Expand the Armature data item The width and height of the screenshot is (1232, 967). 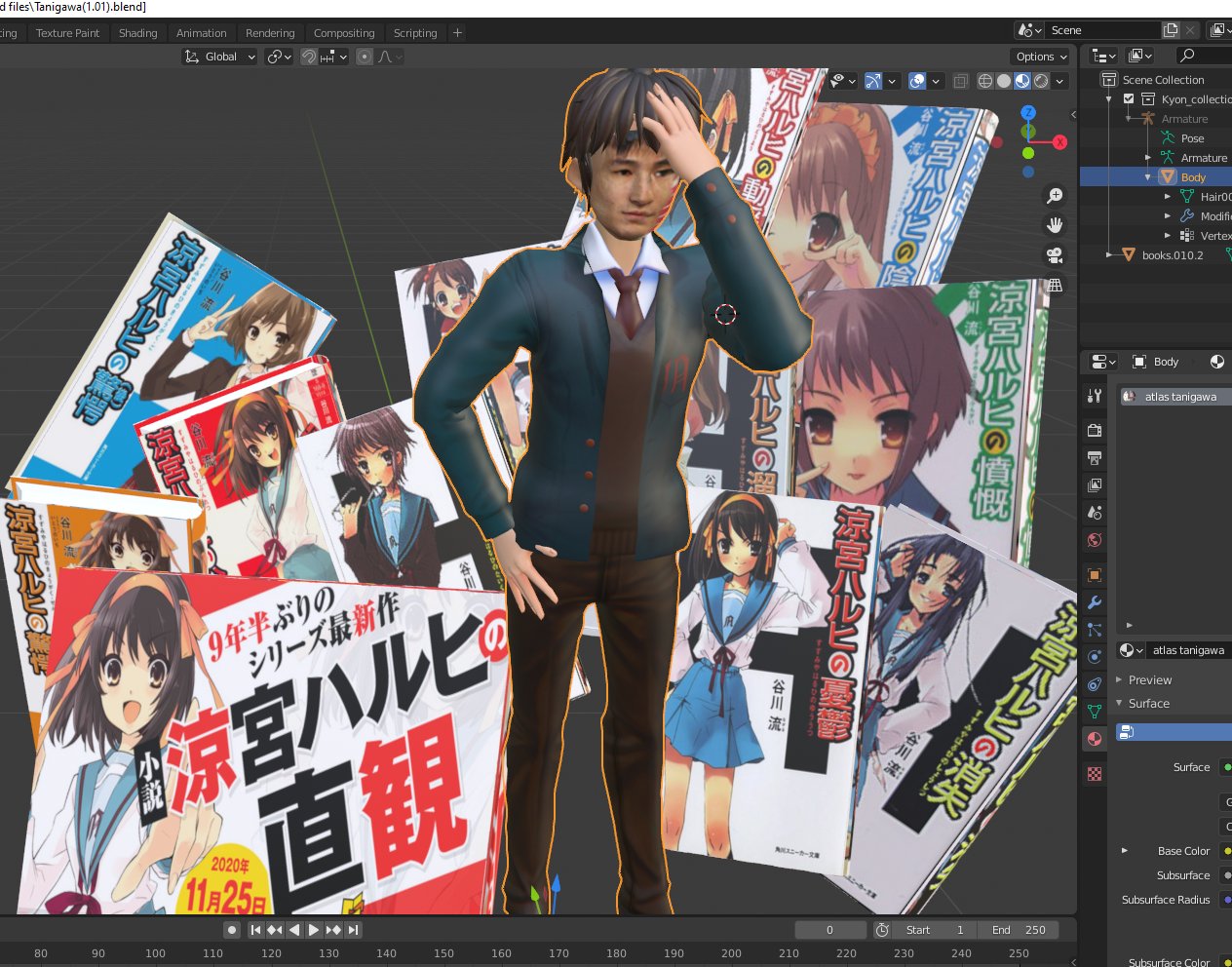(x=1148, y=158)
